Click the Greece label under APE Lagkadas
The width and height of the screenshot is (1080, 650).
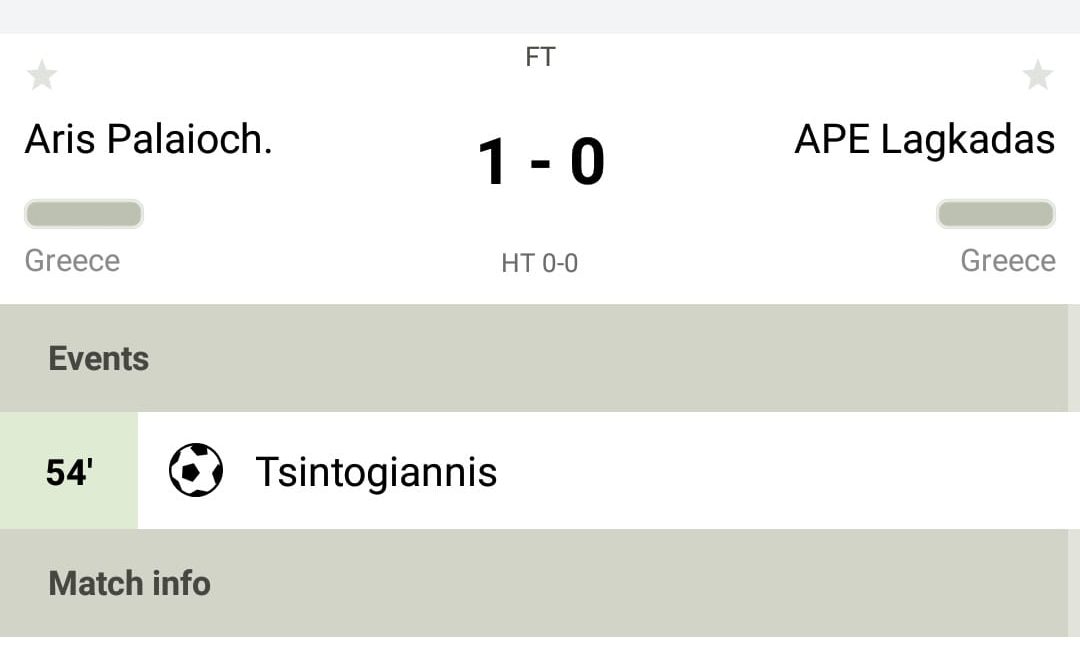point(1008,261)
